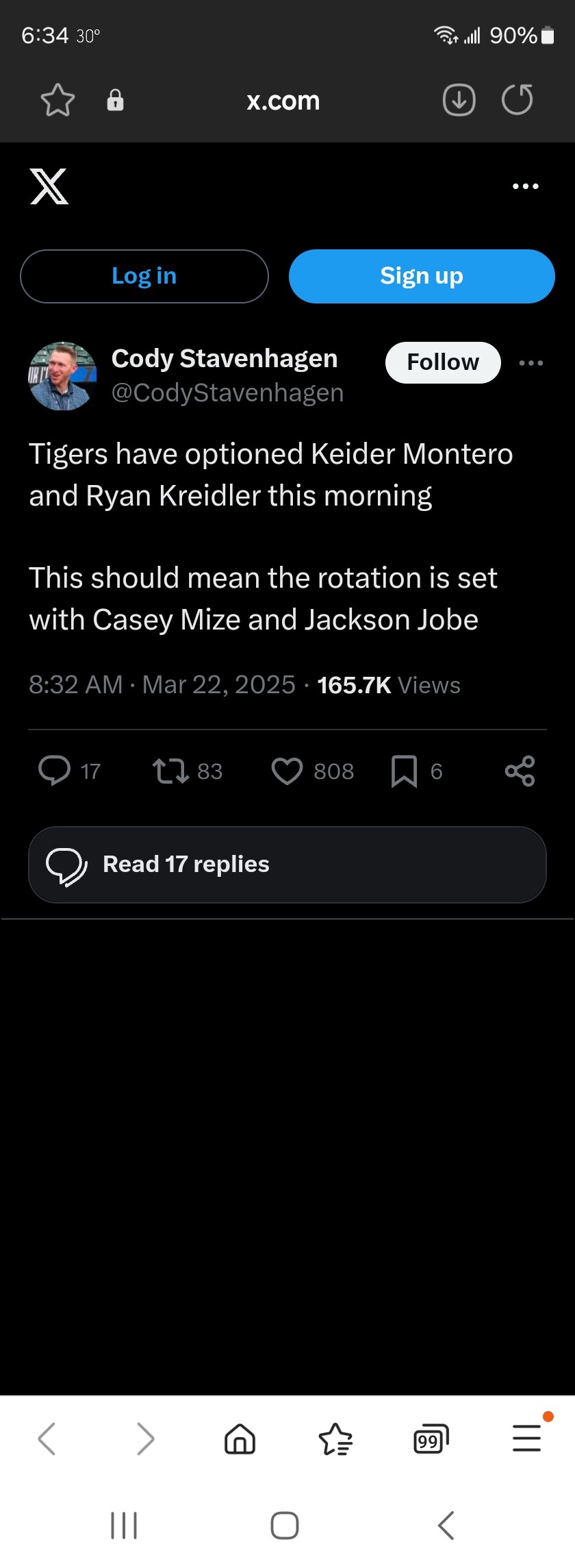This screenshot has width=575, height=1568.
Task: Reload the page with refresh icon
Action: [517, 100]
